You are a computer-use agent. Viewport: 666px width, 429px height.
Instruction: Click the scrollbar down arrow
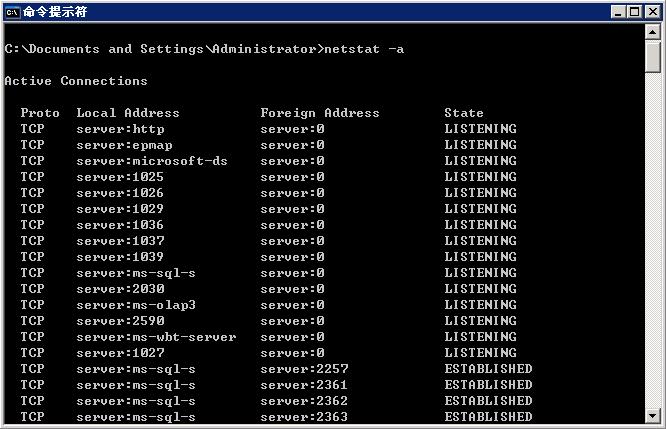pyautogui.click(x=653, y=415)
